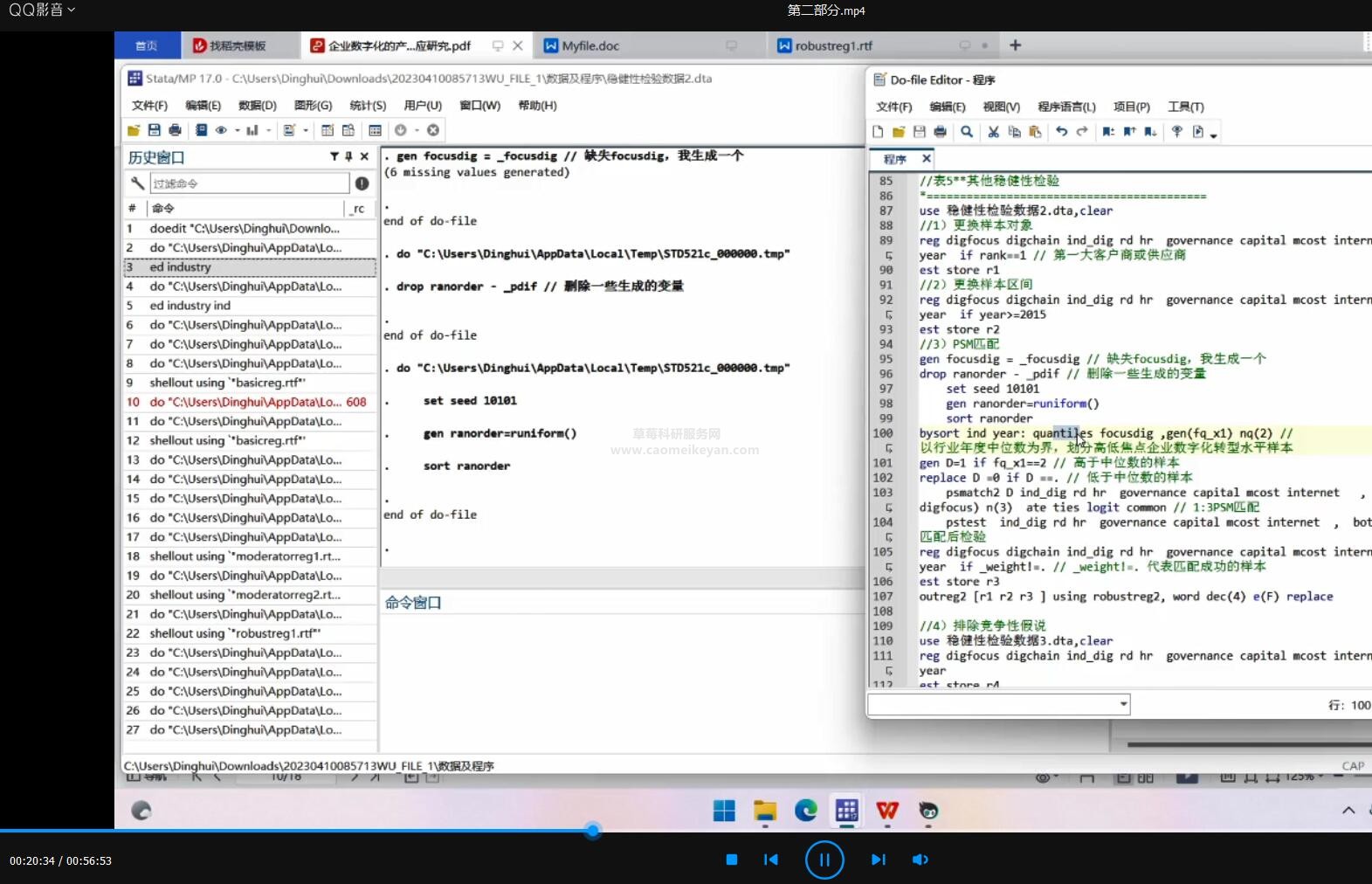Pin the 历史窗口 history panel

348,156
